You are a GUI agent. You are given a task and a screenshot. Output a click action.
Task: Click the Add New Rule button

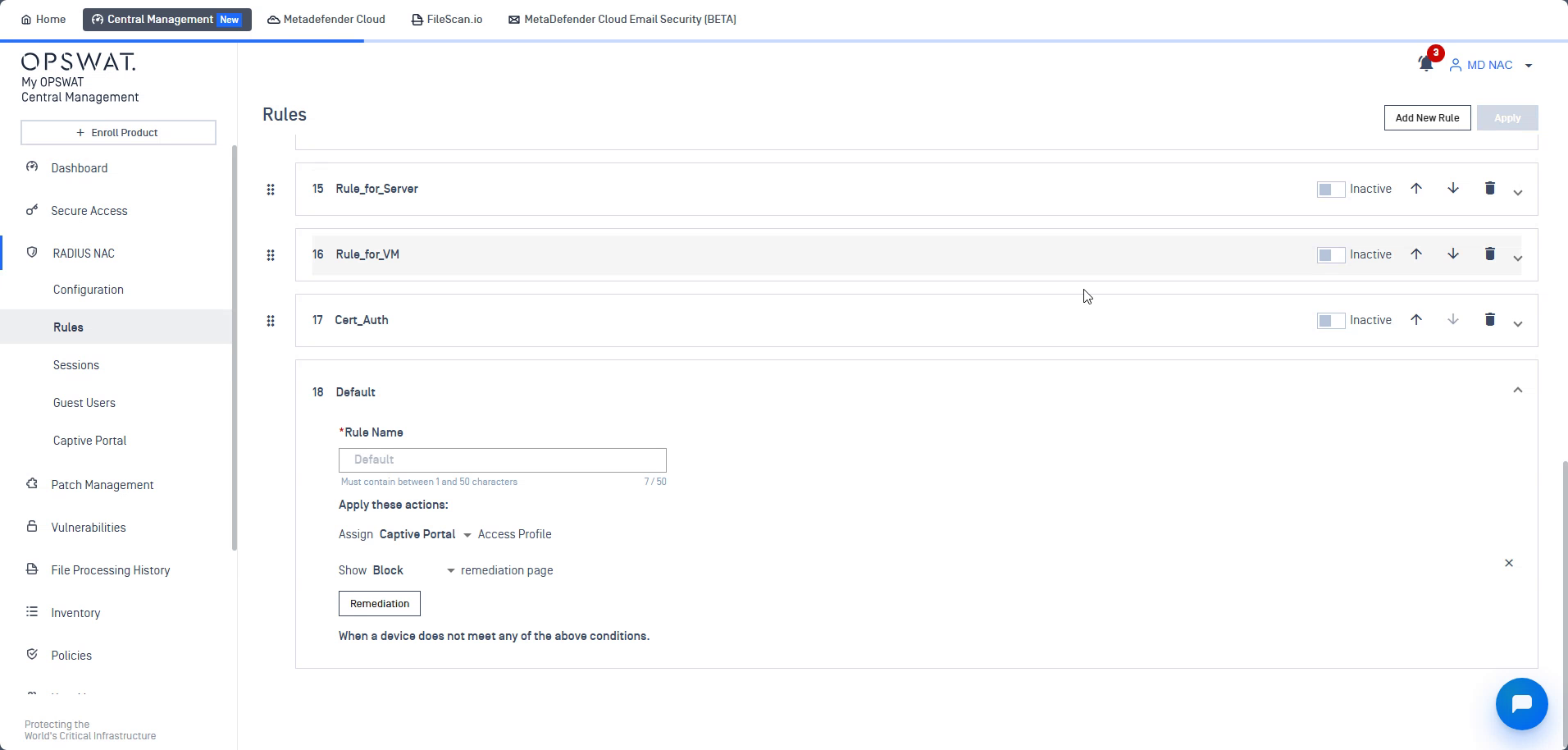1427,117
